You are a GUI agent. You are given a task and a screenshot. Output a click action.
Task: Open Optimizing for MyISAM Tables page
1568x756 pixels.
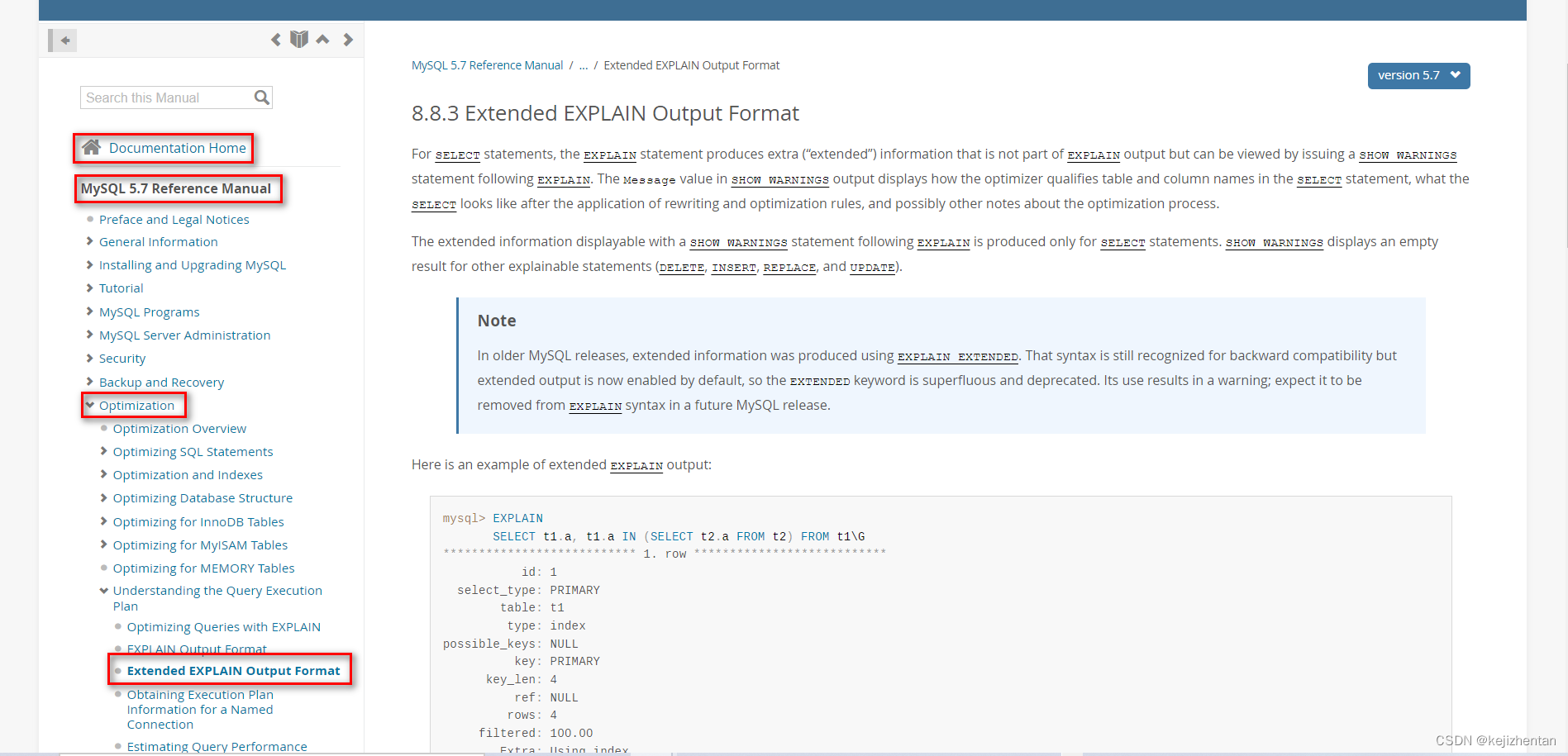coord(201,544)
